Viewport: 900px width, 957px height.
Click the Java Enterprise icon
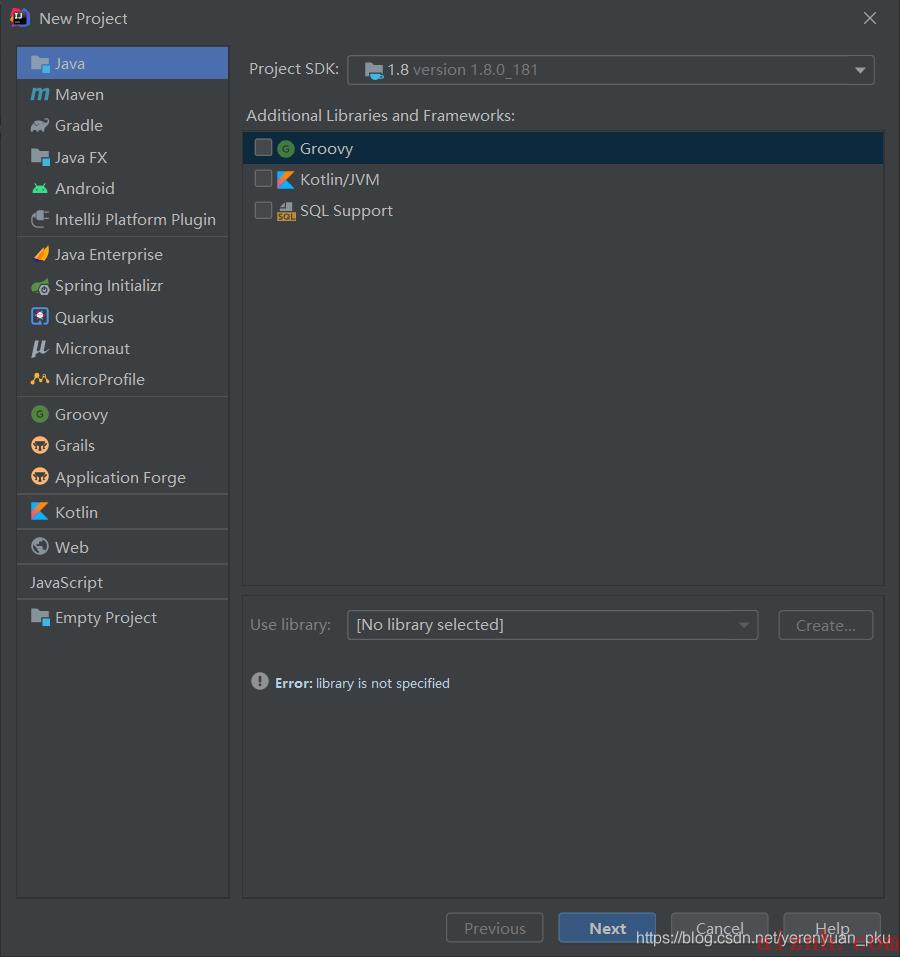(x=41, y=254)
